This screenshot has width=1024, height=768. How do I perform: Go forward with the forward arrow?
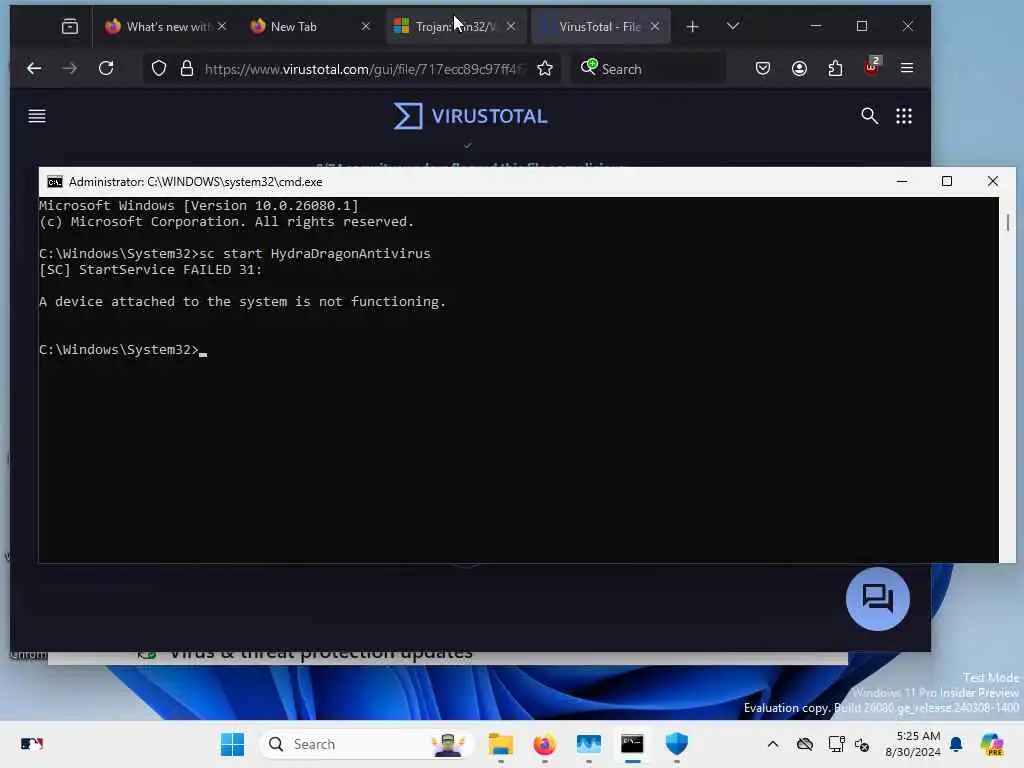click(69, 68)
